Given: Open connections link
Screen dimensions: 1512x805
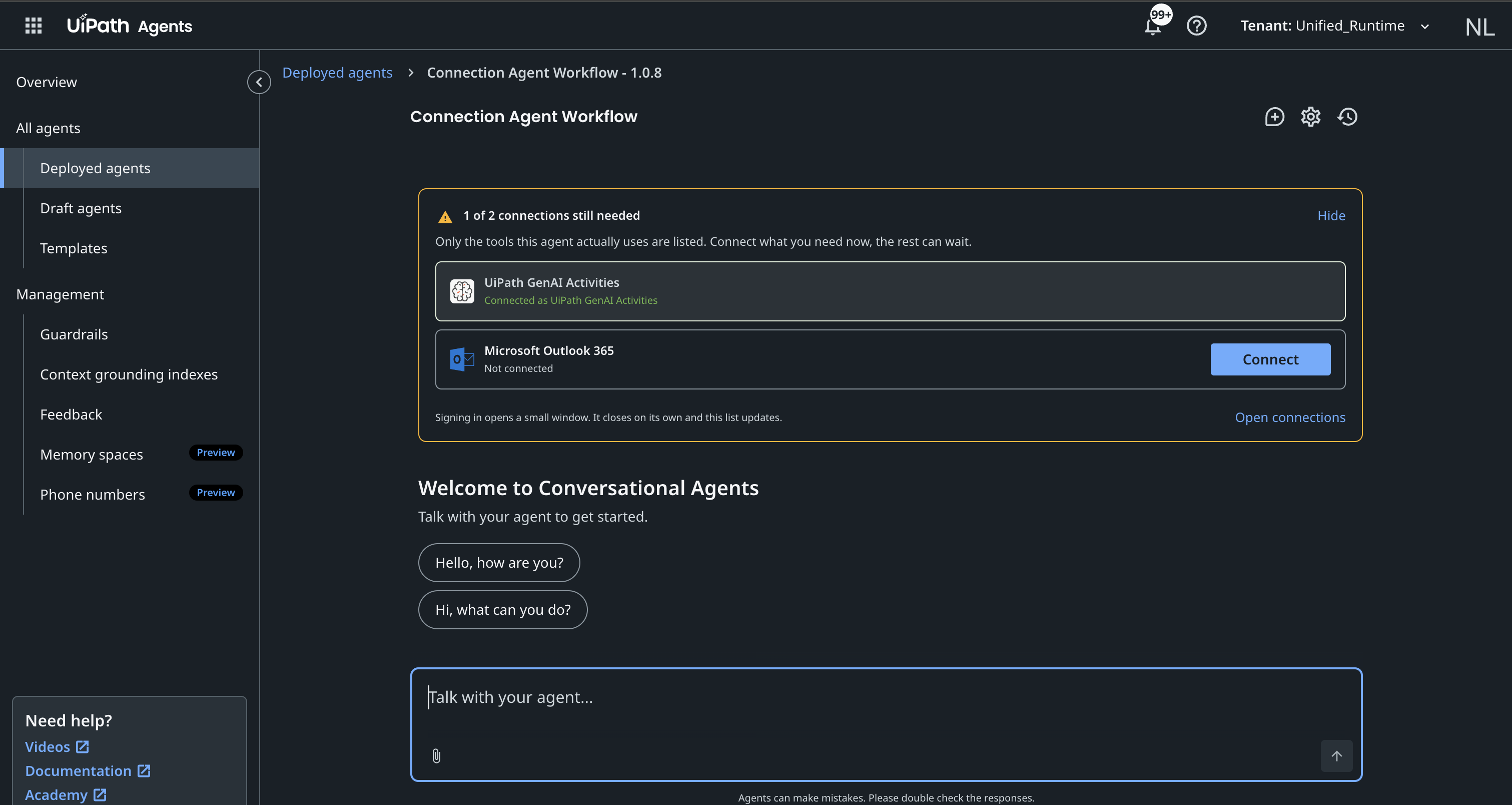Looking at the screenshot, I should (x=1290, y=418).
